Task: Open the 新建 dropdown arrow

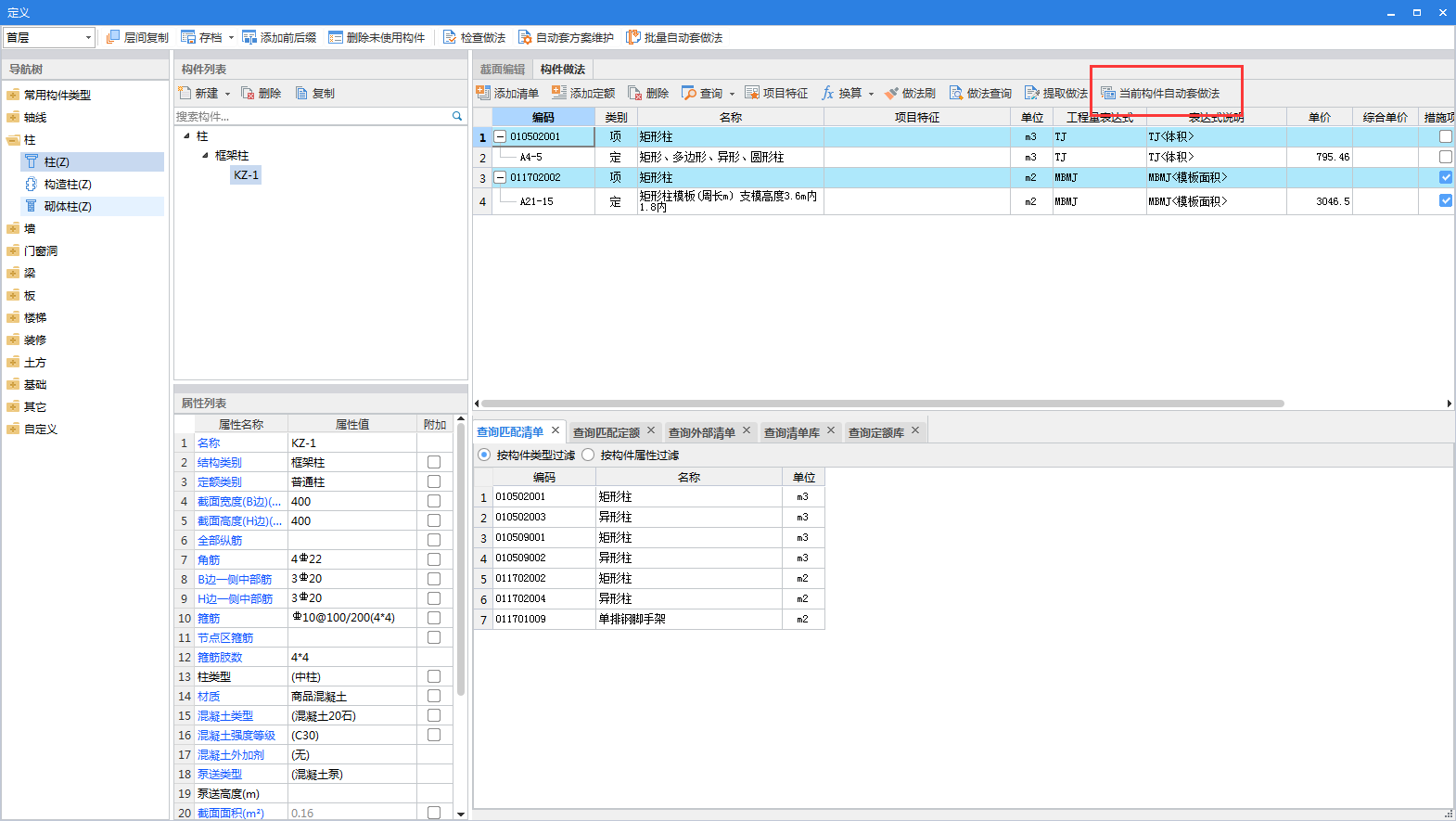Action: tap(227, 94)
